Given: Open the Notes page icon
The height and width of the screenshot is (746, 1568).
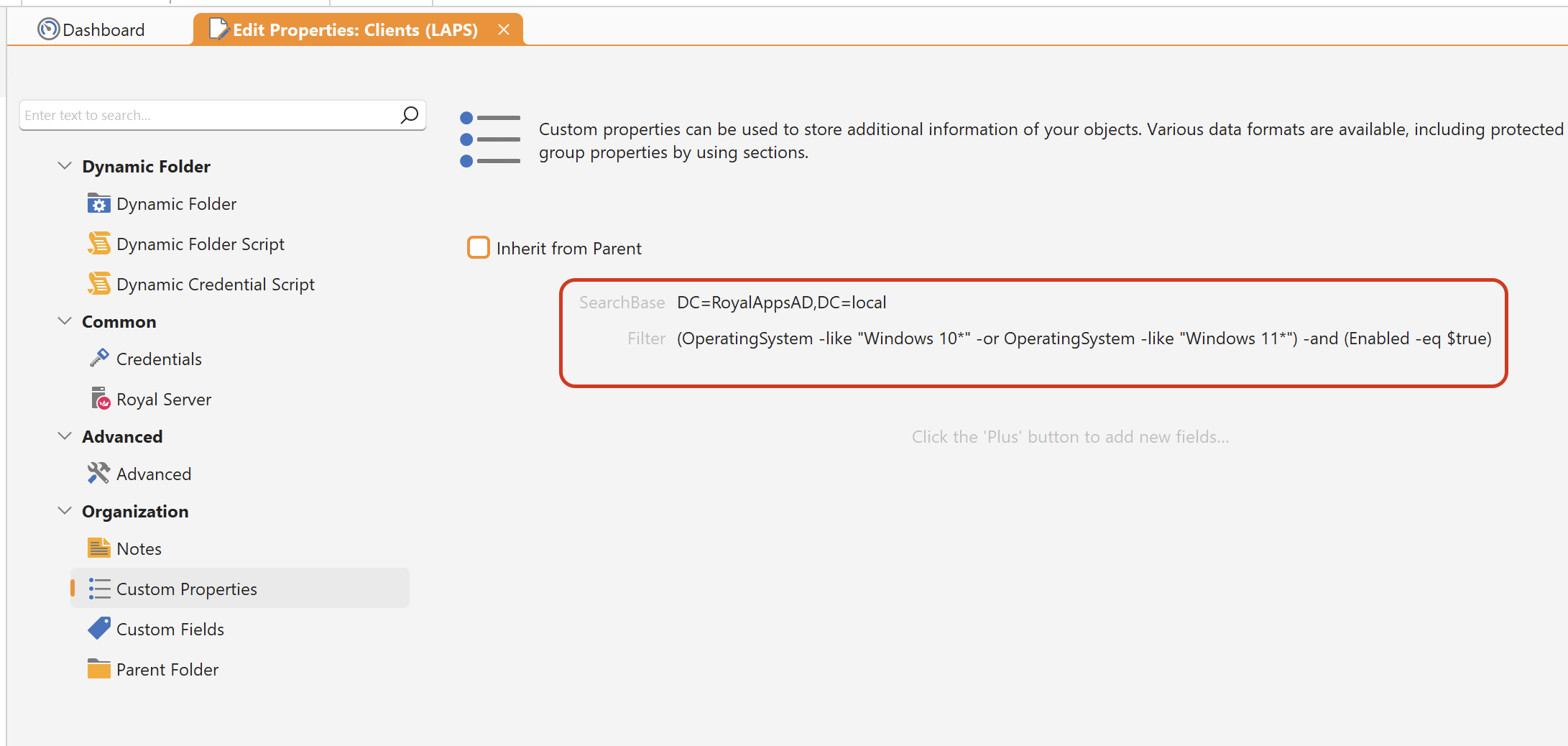Looking at the screenshot, I should click(x=98, y=548).
